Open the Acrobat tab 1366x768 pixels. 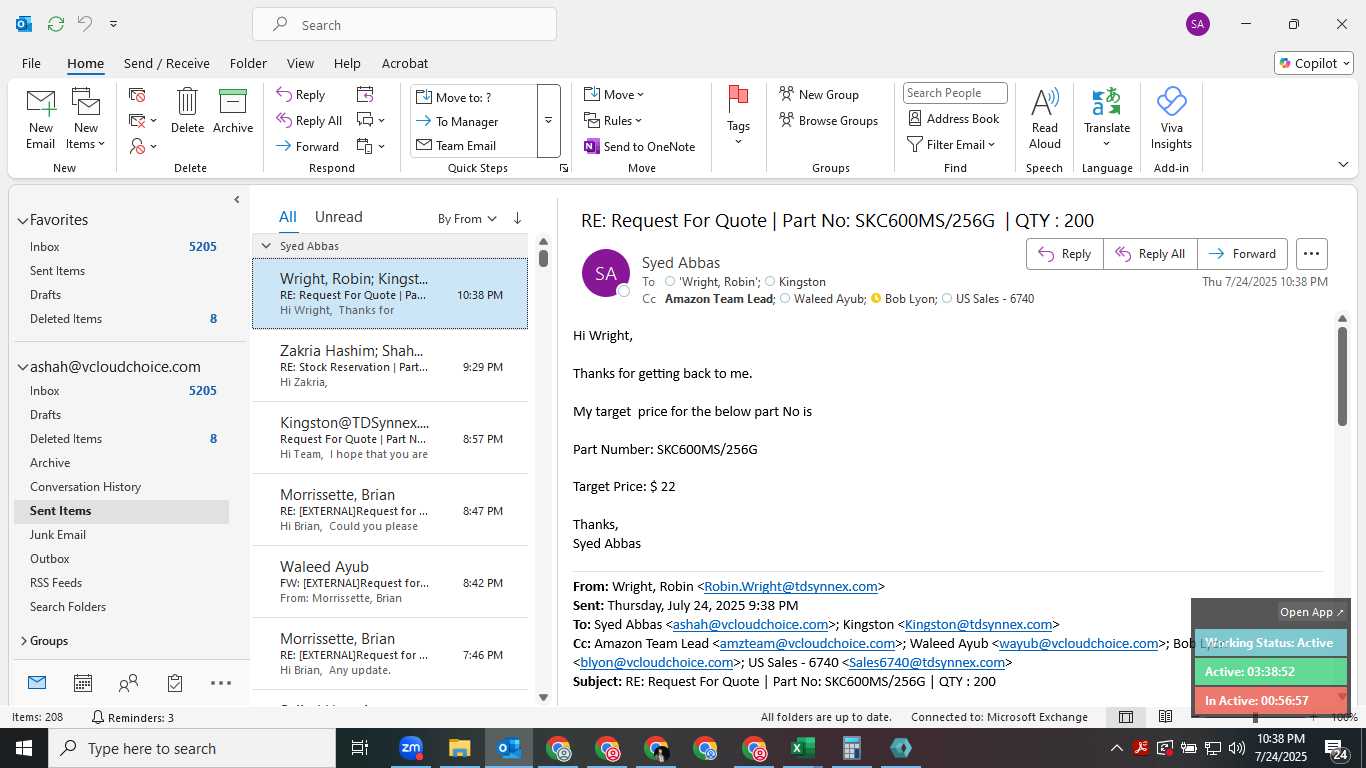pyautogui.click(x=405, y=63)
